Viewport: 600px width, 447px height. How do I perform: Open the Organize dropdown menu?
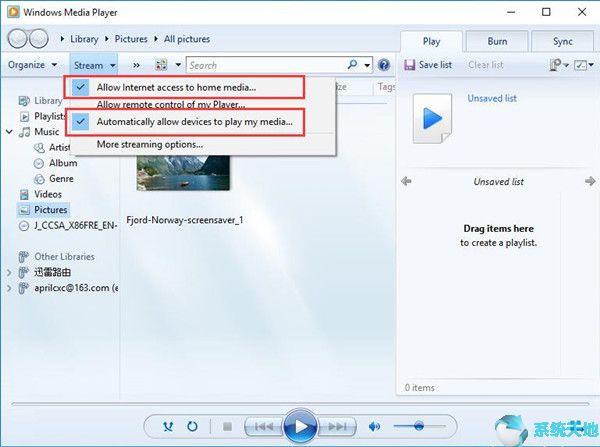point(32,65)
